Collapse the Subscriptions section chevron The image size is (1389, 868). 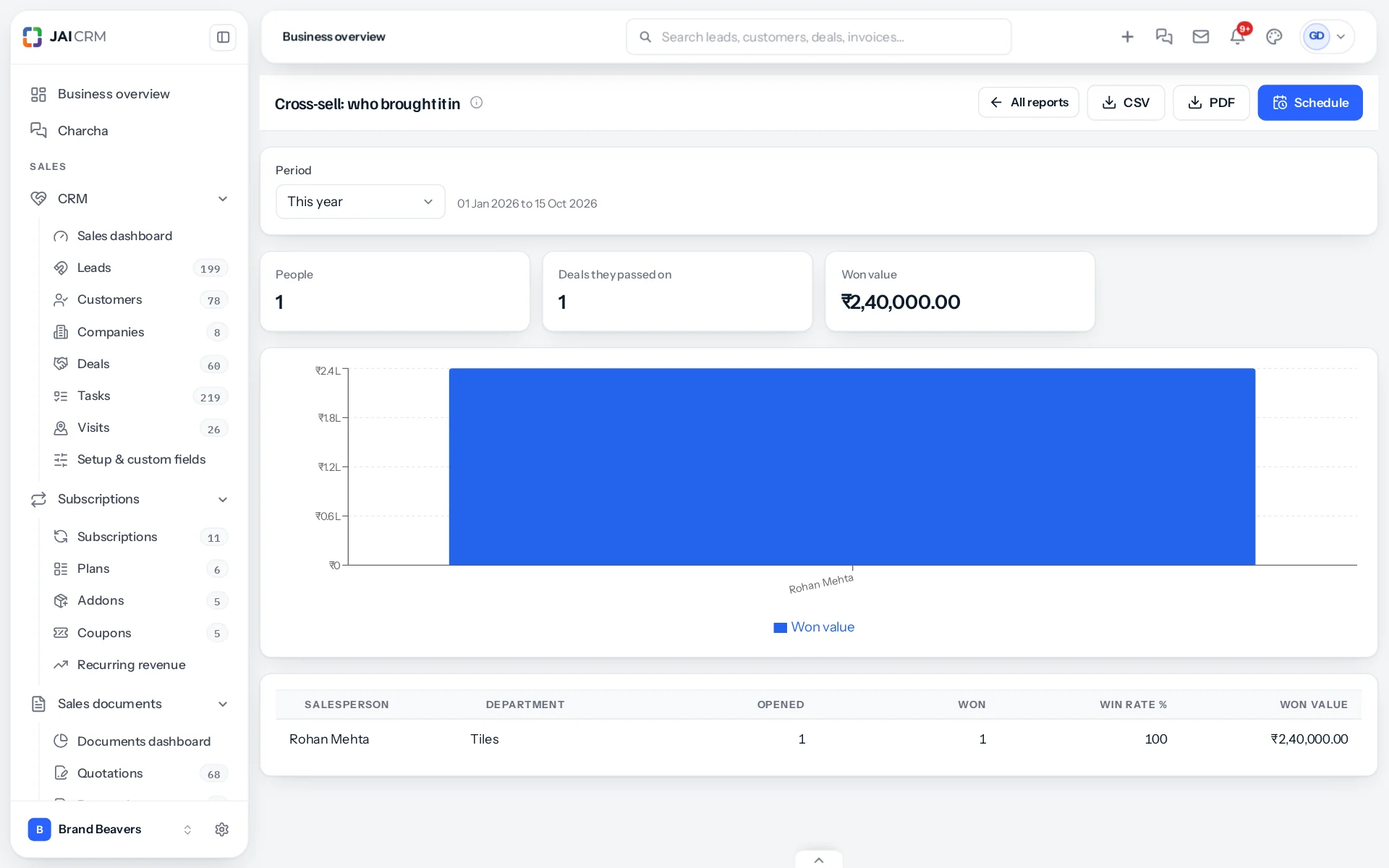click(x=223, y=500)
